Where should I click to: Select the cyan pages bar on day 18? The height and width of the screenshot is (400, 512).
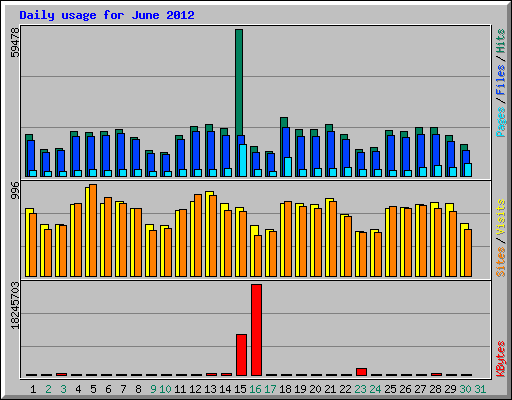288,167
